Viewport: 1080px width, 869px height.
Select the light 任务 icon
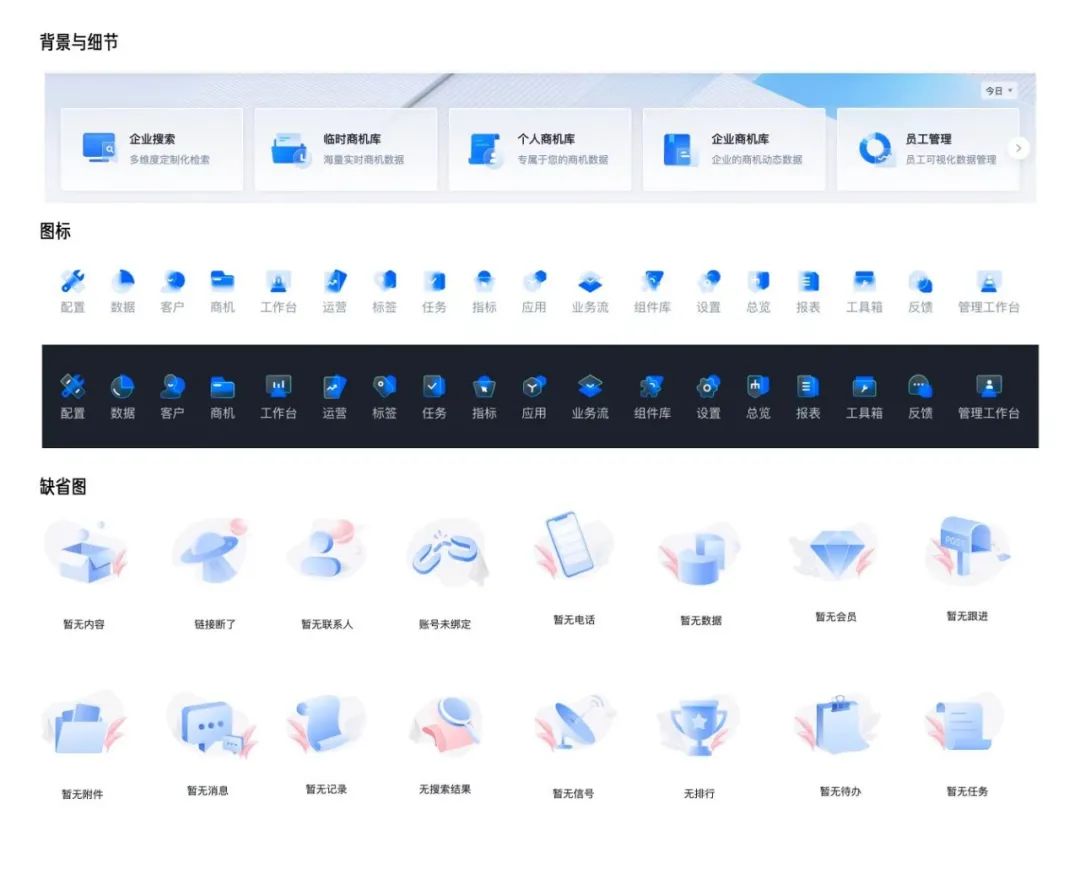click(x=434, y=281)
